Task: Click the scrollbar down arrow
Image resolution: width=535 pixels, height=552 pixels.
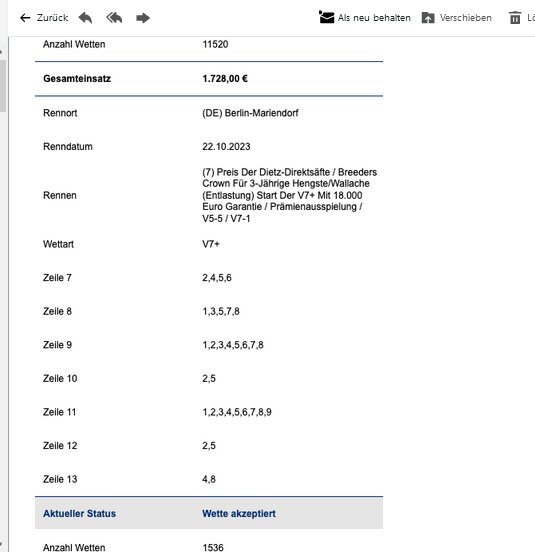Action: (x=1, y=545)
